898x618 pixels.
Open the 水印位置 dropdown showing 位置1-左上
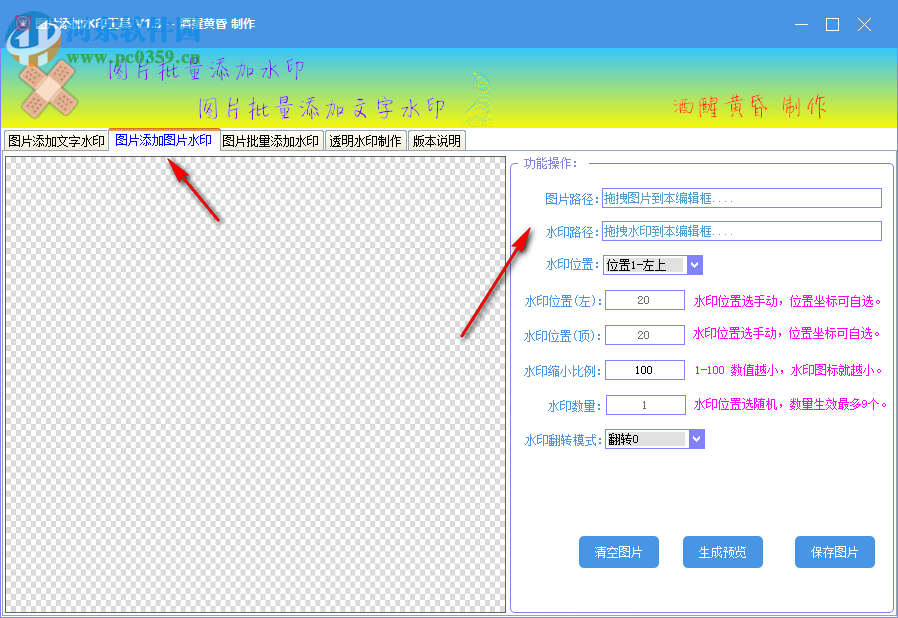pos(645,265)
